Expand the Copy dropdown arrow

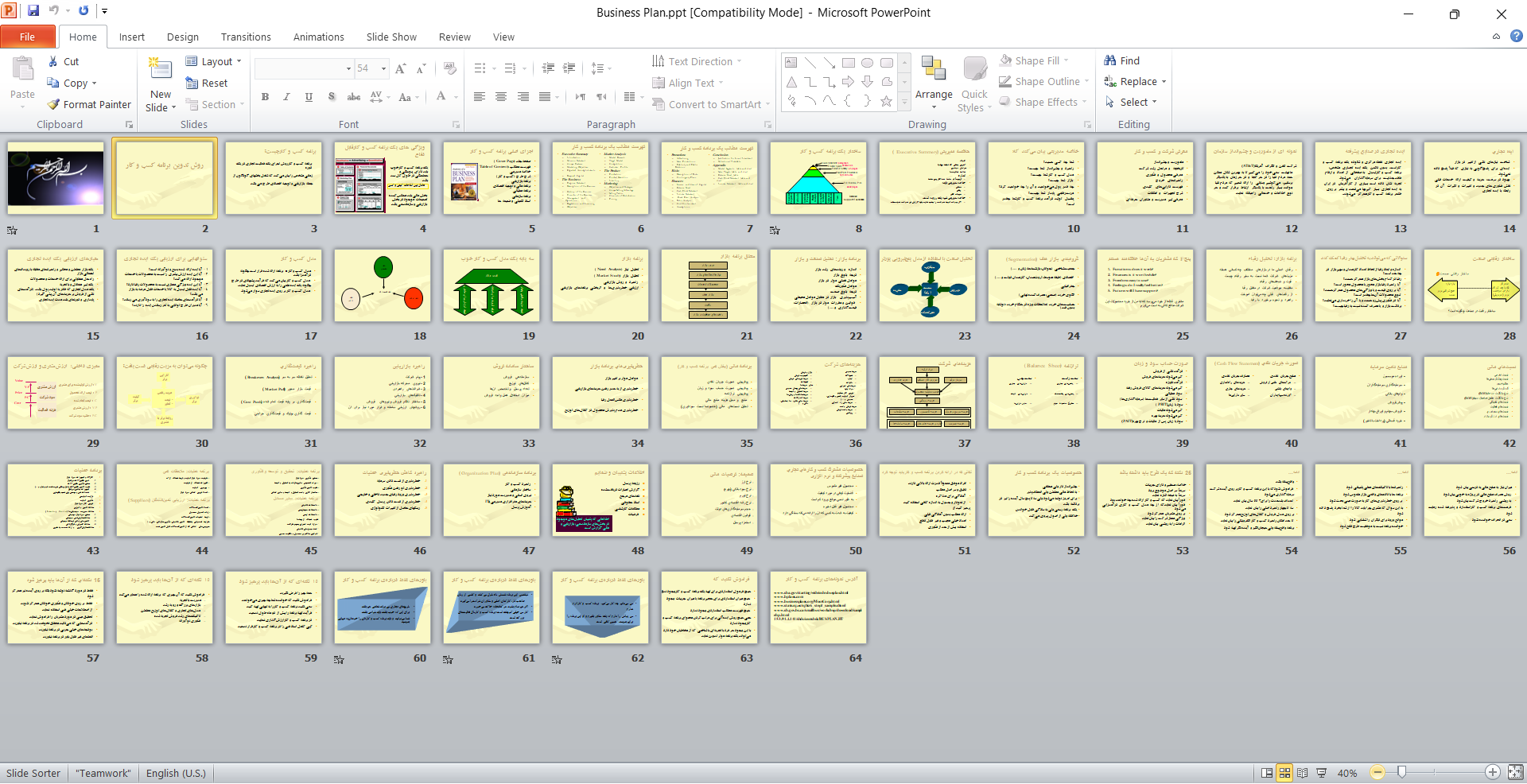click(x=94, y=83)
